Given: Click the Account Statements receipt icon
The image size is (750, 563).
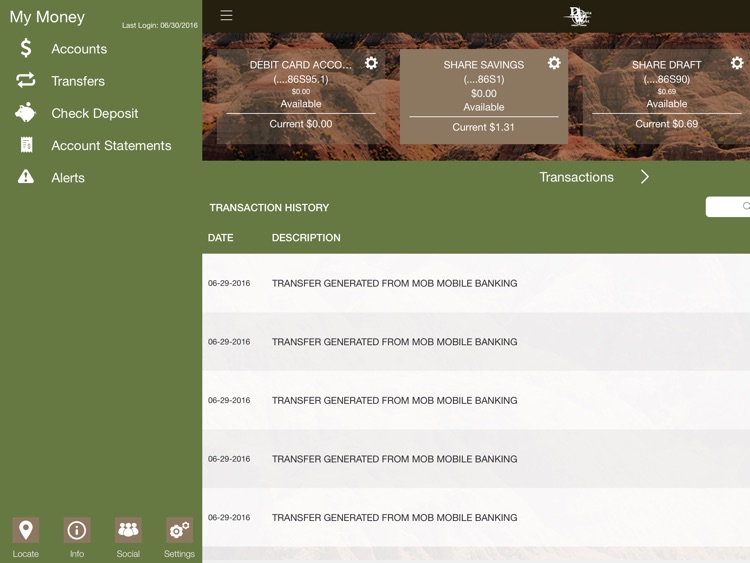Looking at the screenshot, I should pos(26,145).
